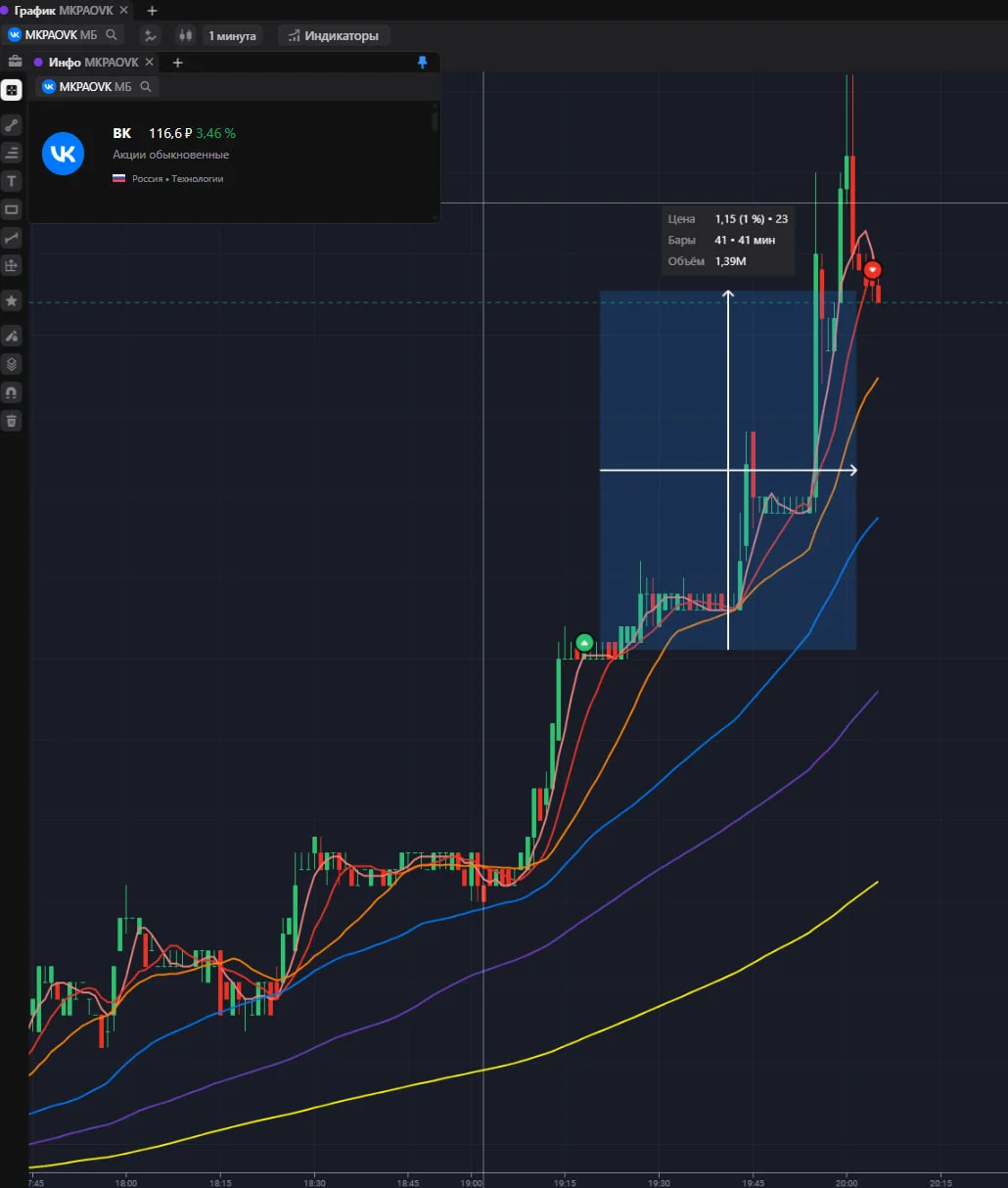
Task: Search instrument in the chart toolbar
Action: (x=112, y=34)
